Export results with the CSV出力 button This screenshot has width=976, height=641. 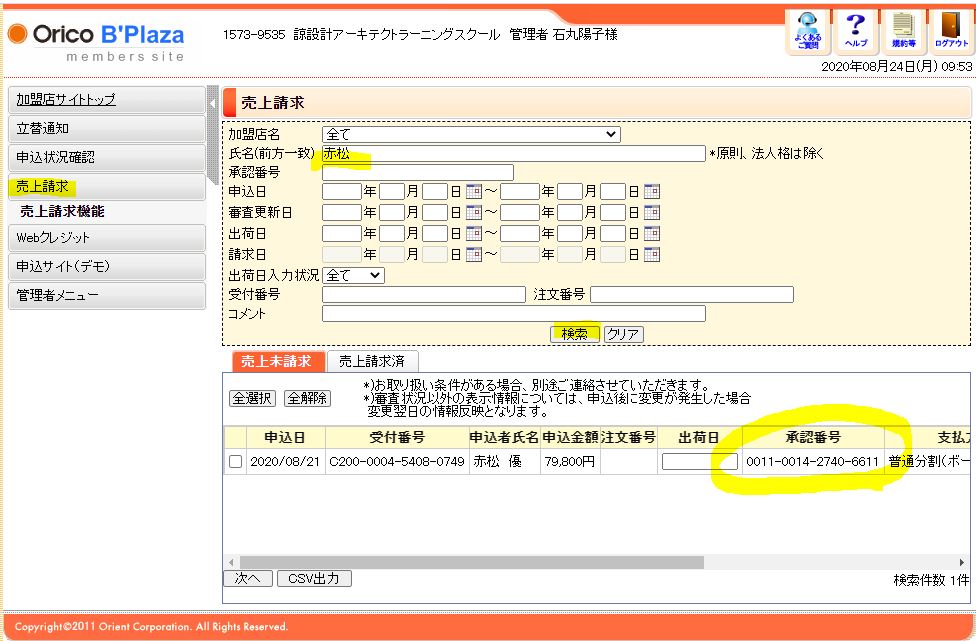click(x=314, y=579)
